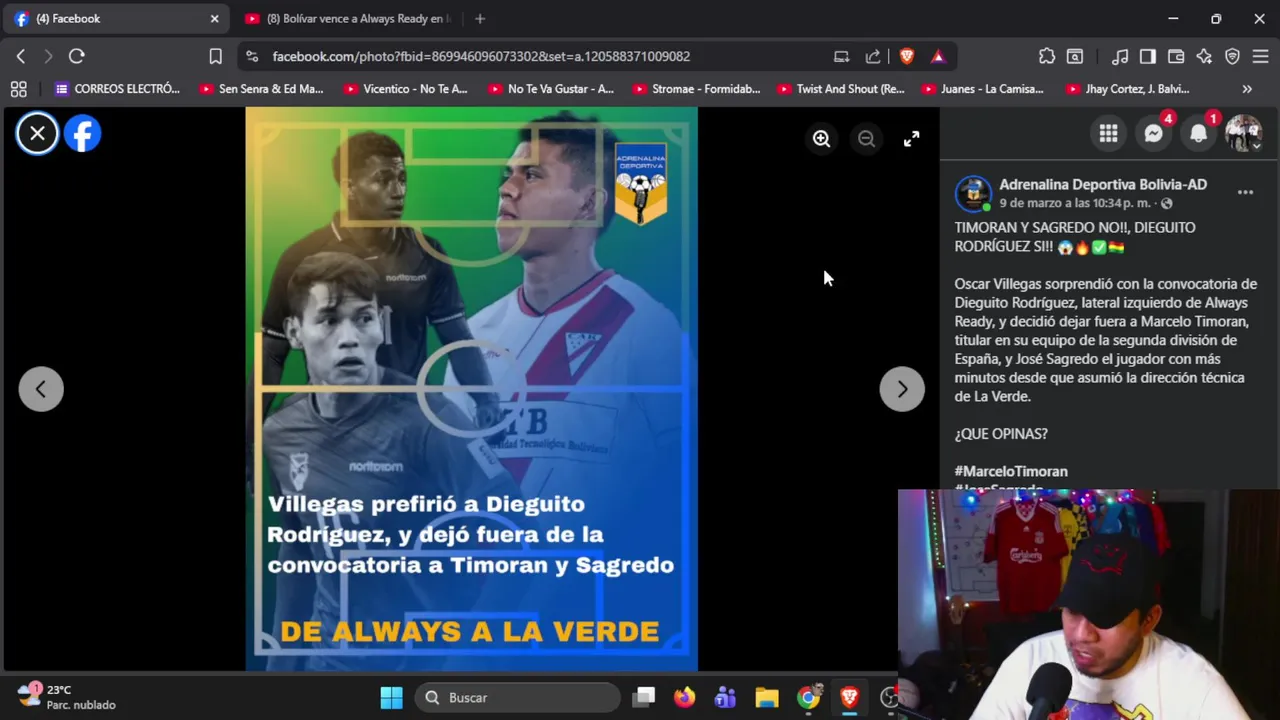Image resolution: width=1280 pixels, height=720 pixels.
Task: View site information icon
Action: pyautogui.click(x=251, y=56)
